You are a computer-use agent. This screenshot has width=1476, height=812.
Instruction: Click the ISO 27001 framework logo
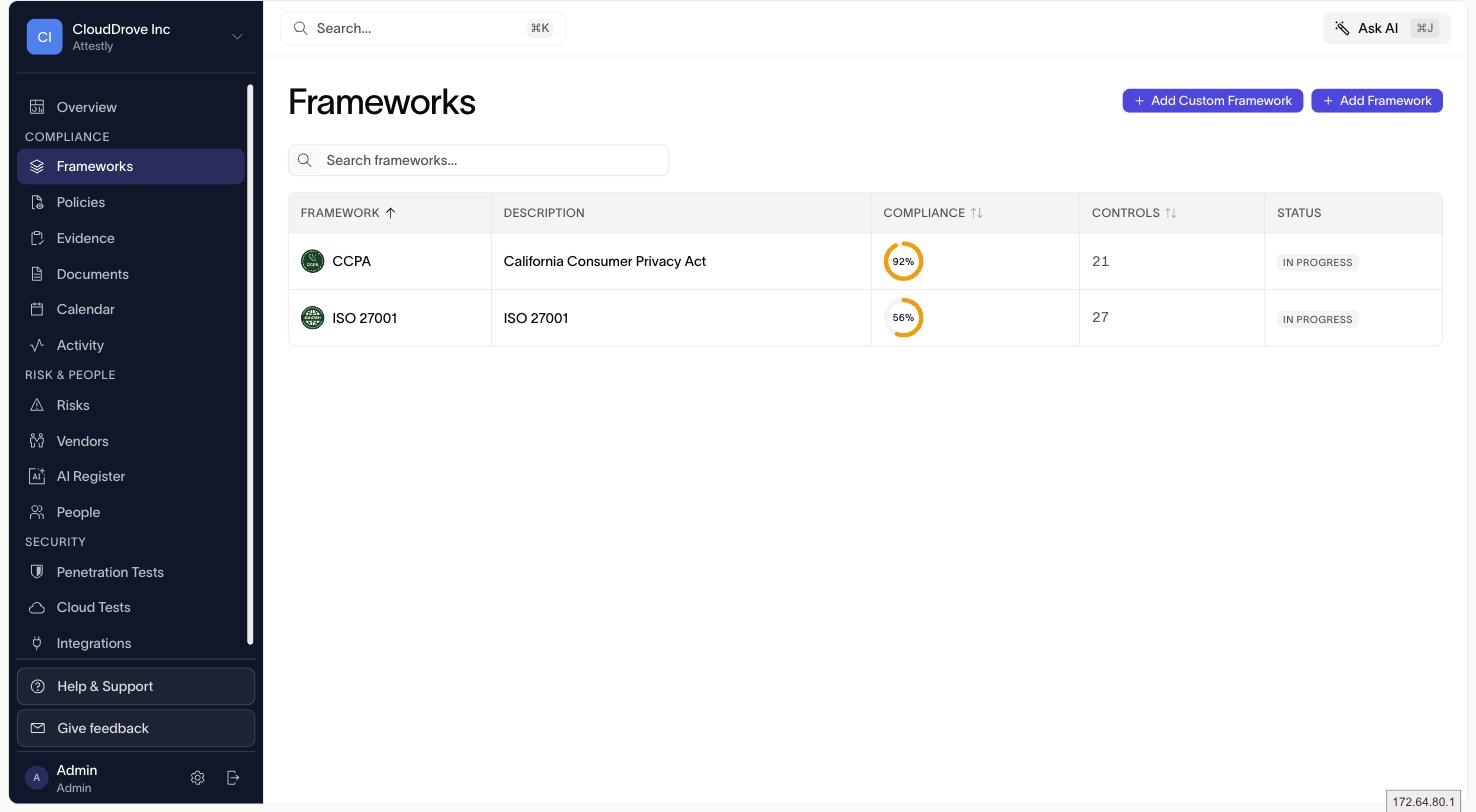[312, 318]
